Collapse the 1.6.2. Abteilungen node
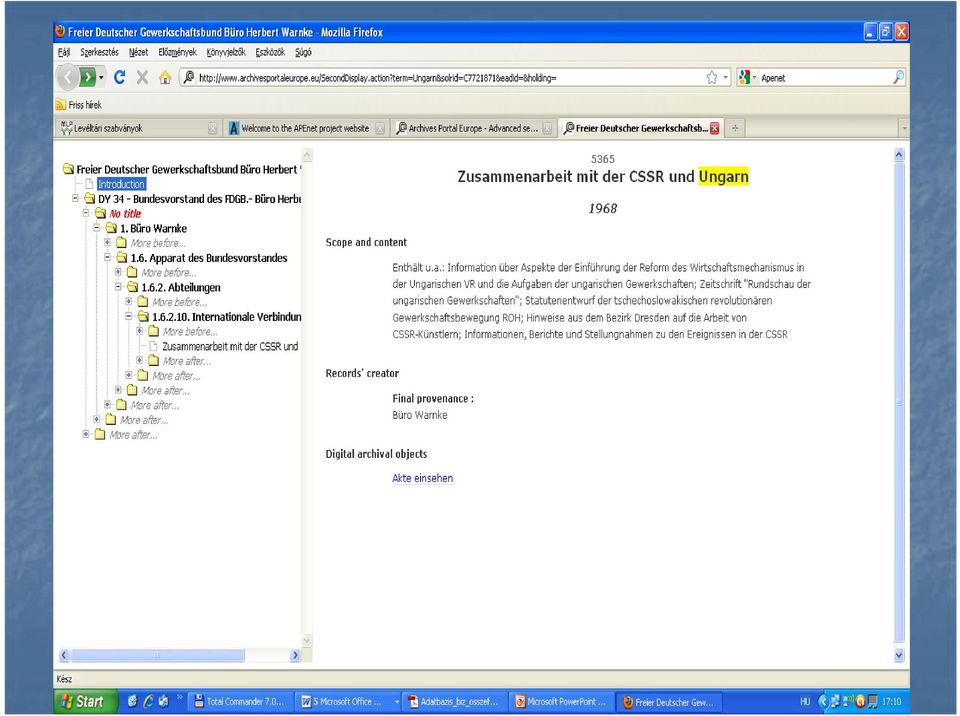960x716 pixels. (x=119, y=287)
